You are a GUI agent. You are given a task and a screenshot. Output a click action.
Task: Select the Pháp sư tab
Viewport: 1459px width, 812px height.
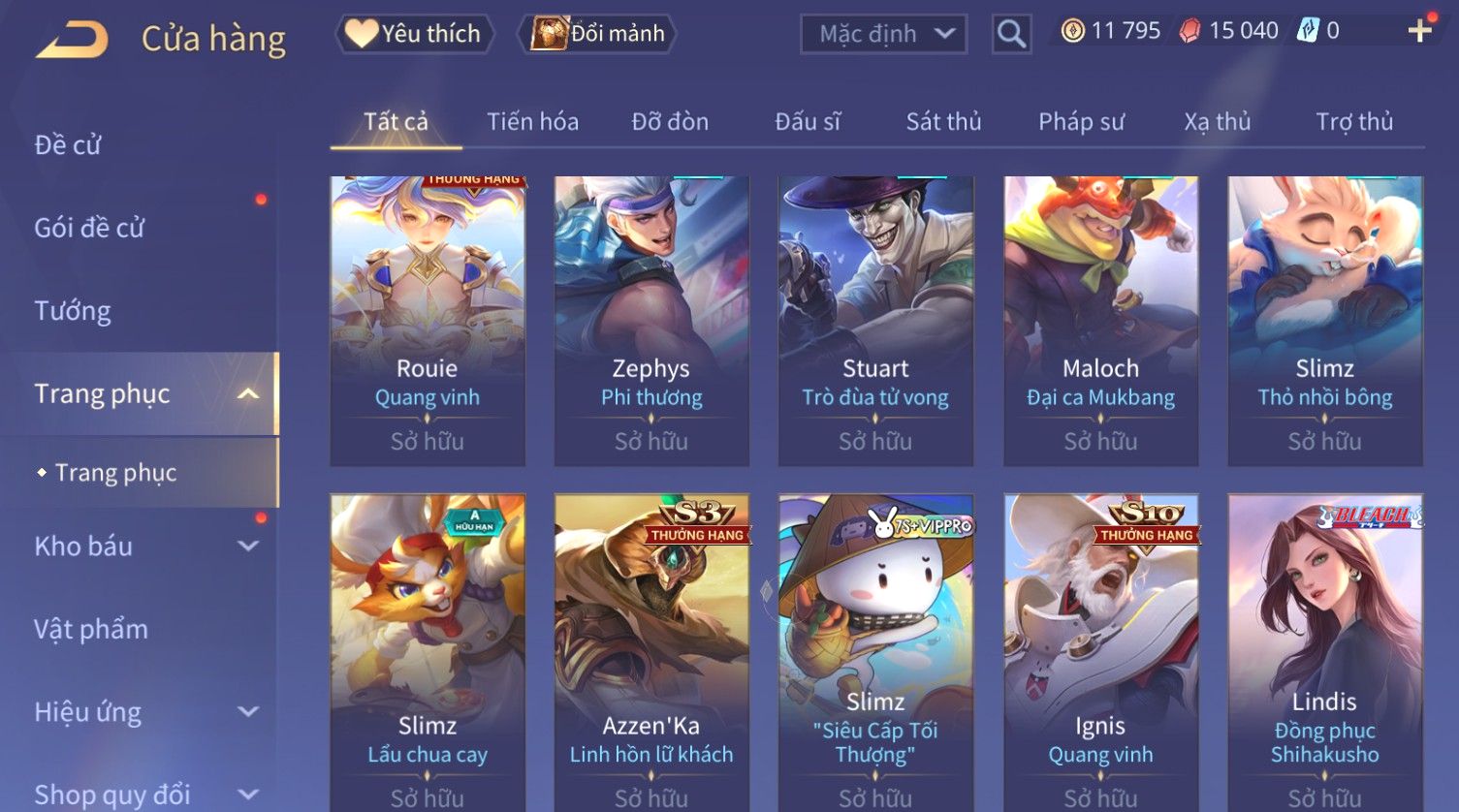coord(1081,122)
